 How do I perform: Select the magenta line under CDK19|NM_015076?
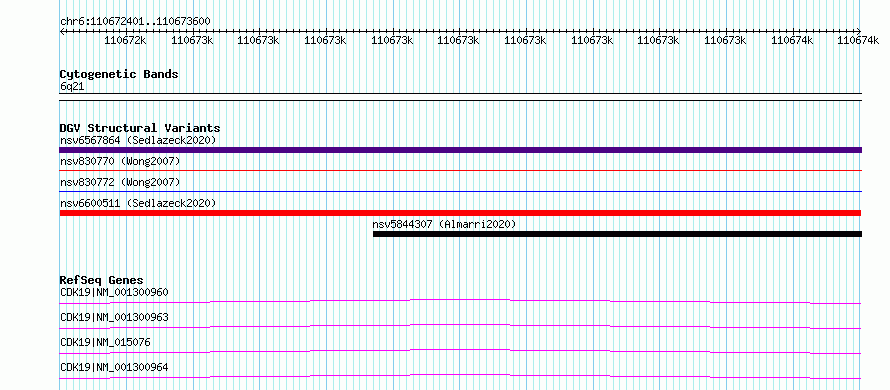tap(460, 351)
